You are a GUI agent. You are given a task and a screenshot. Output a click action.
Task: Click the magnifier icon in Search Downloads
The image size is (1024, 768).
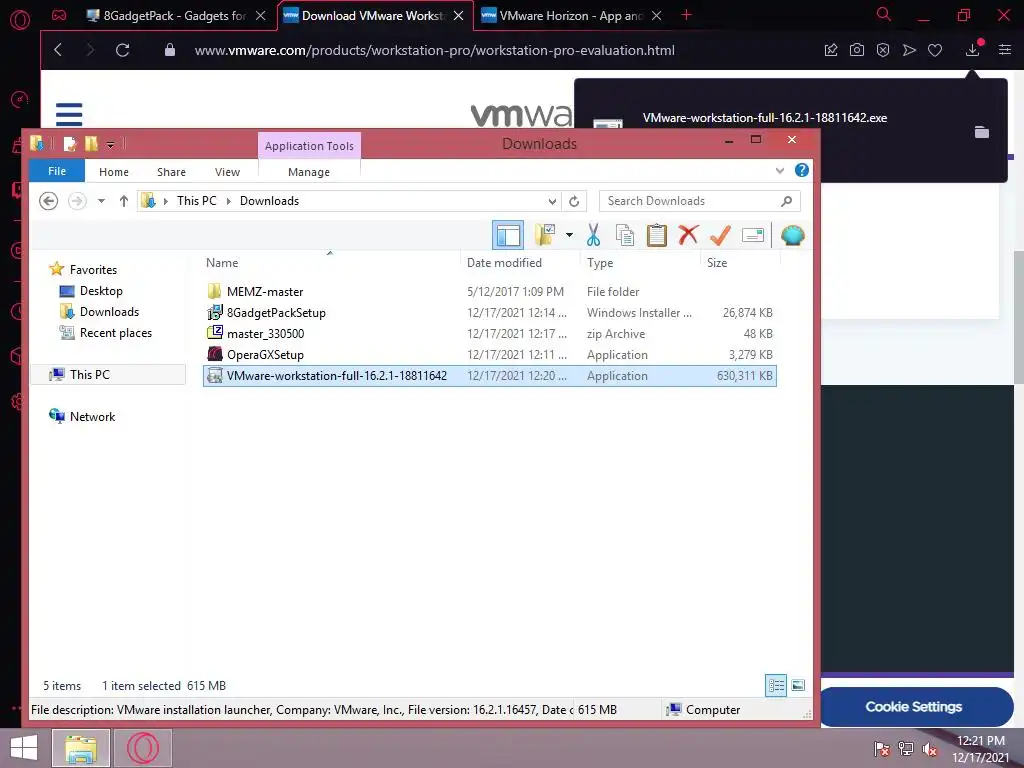[x=786, y=201]
